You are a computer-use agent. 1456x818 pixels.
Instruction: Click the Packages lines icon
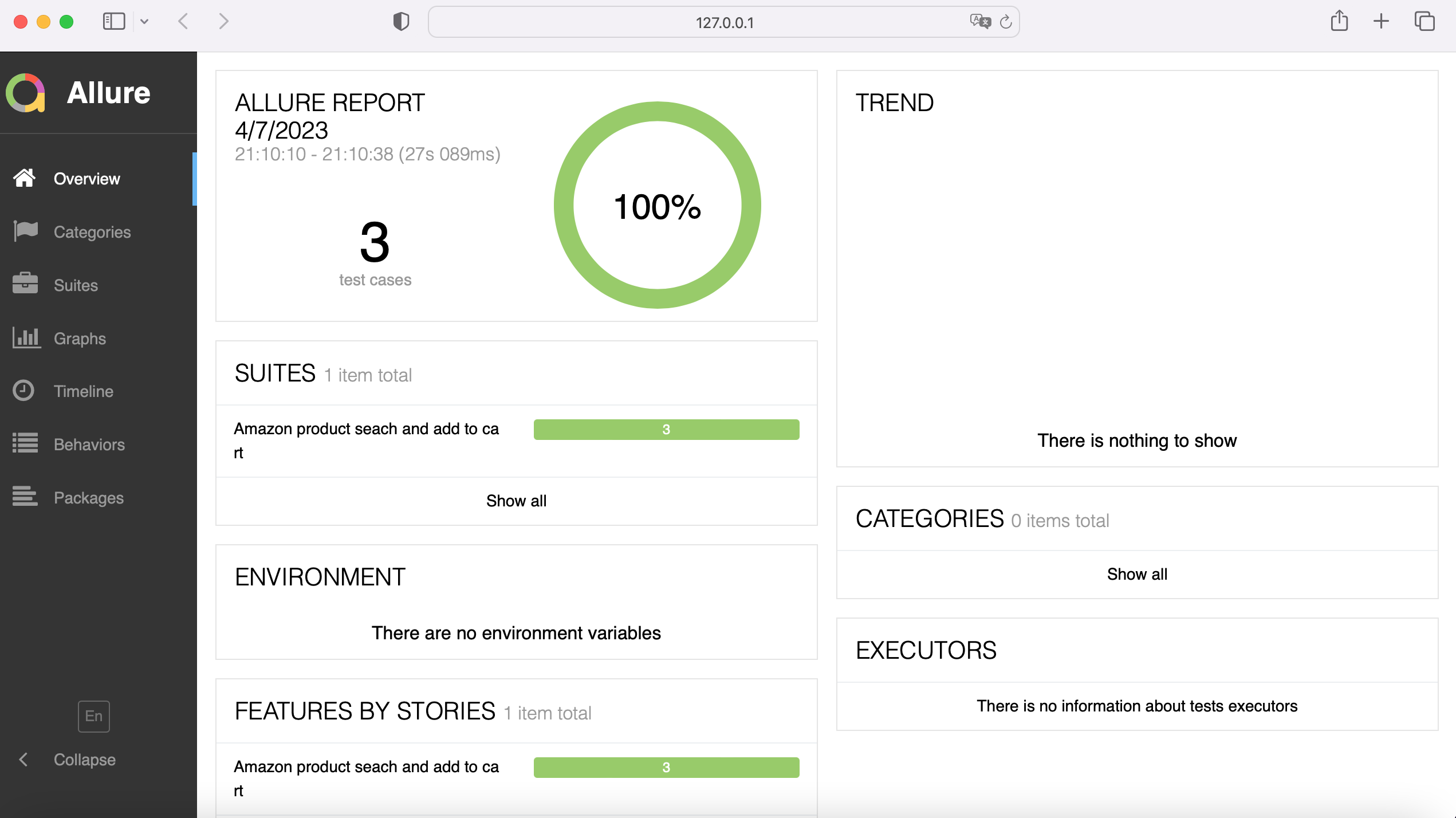coord(25,497)
